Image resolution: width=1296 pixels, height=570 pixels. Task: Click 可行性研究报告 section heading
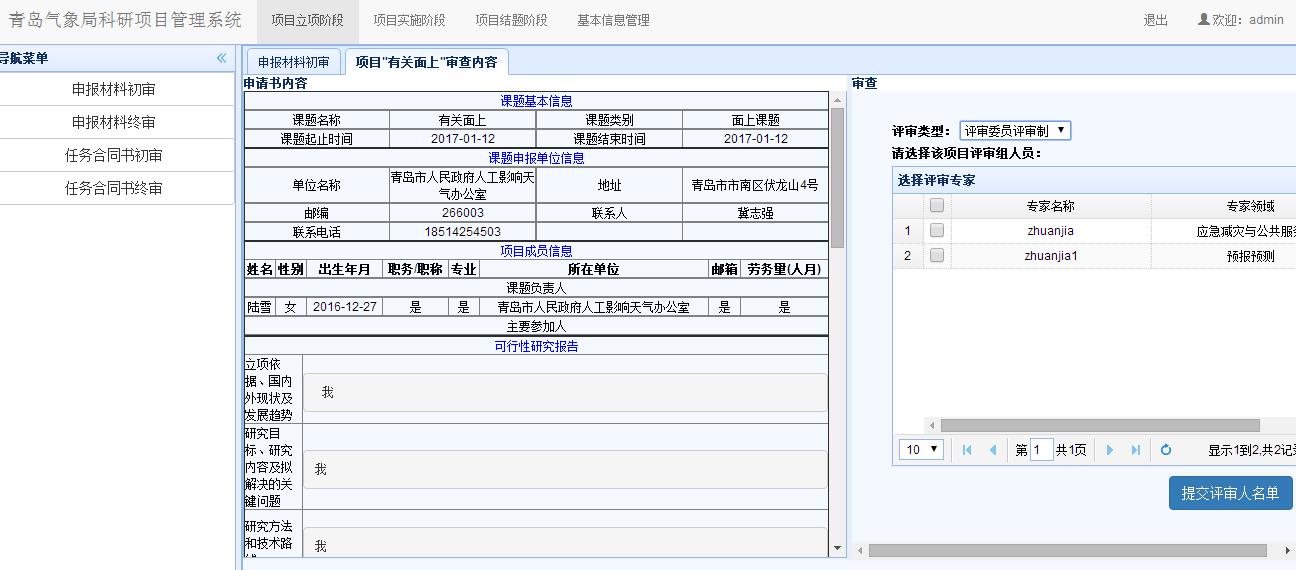pos(536,347)
